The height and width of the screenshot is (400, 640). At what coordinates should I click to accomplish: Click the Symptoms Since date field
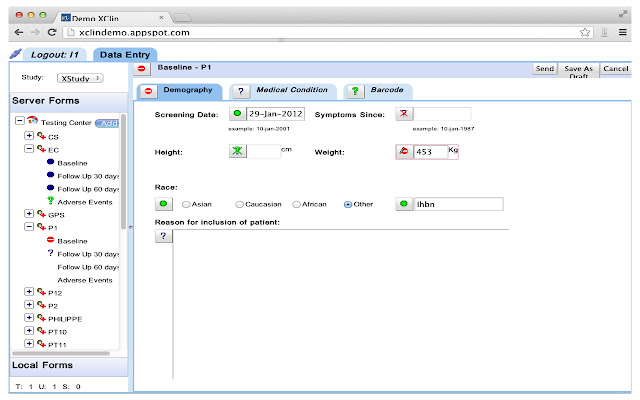(x=442, y=113)
